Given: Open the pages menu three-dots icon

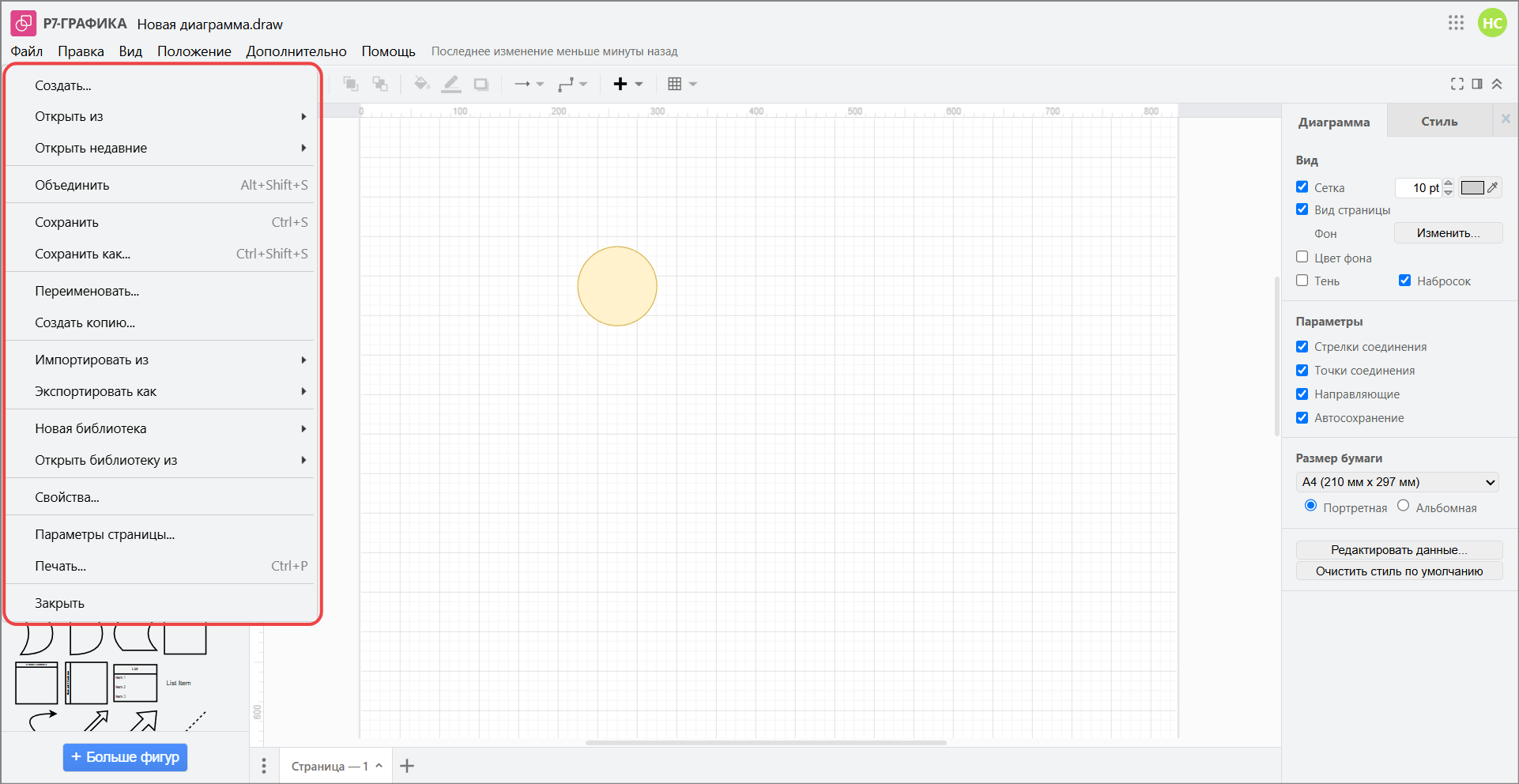Looking at the screenshot, I should (264, 766).
